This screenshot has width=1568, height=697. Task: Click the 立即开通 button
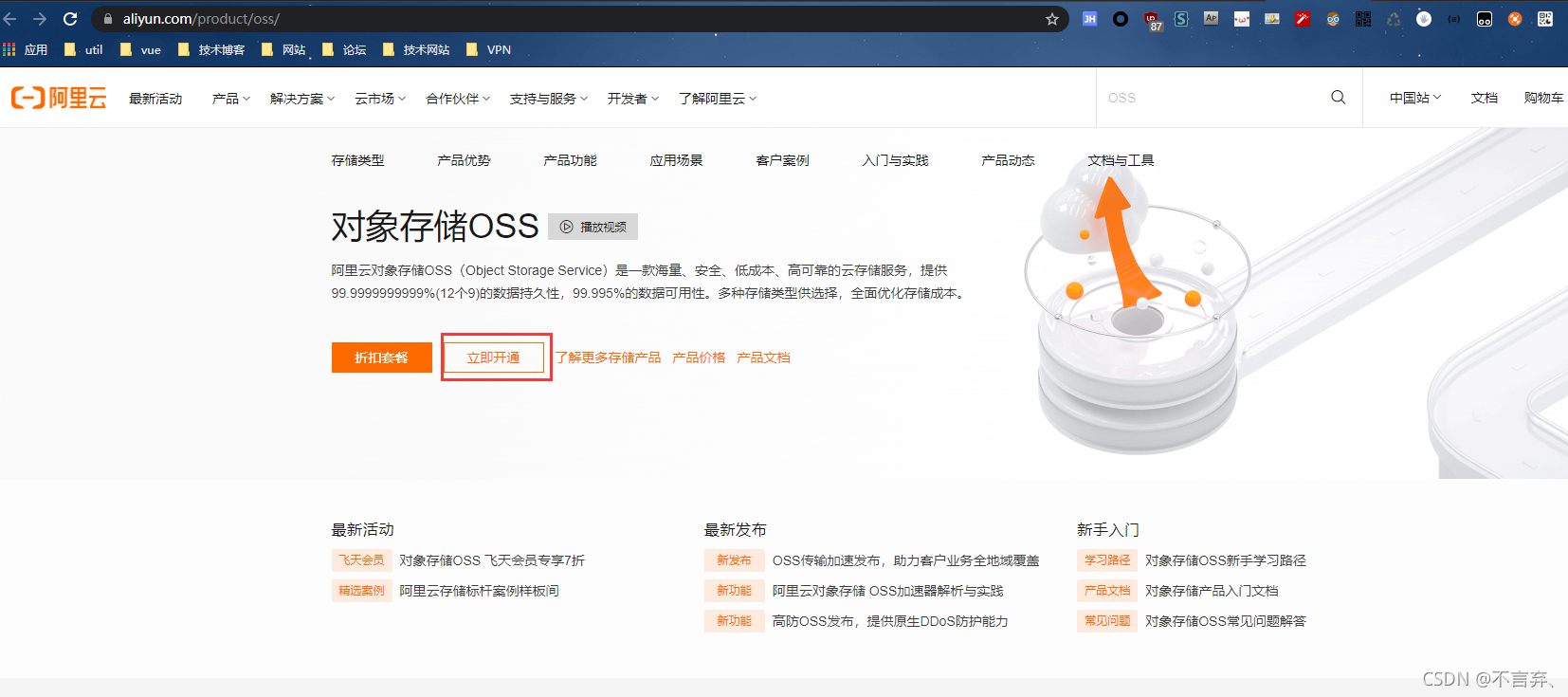coord(494,358)
